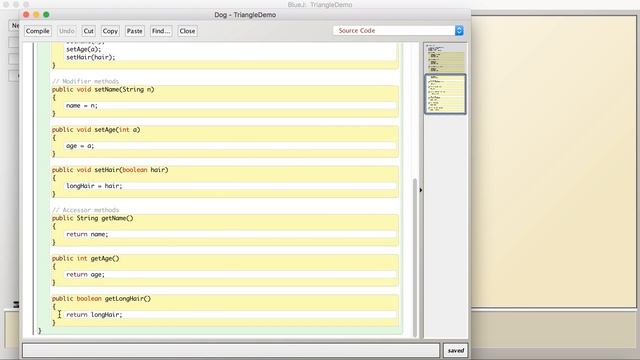Click the line 'public boolean getLongHair()'

(101, 298)
